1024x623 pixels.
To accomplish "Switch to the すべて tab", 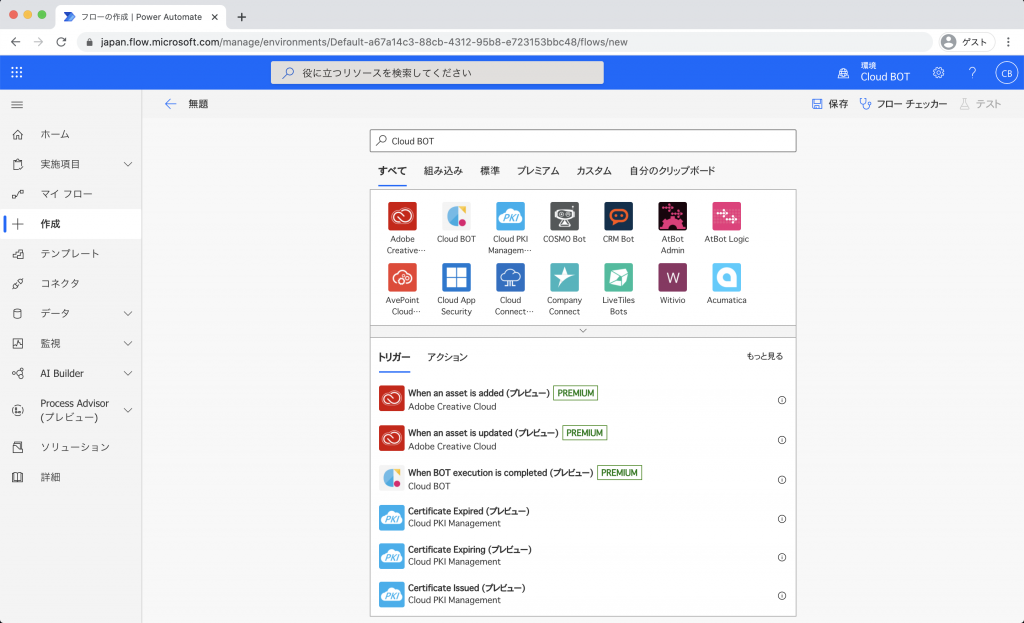I will [x=392, y=171].
